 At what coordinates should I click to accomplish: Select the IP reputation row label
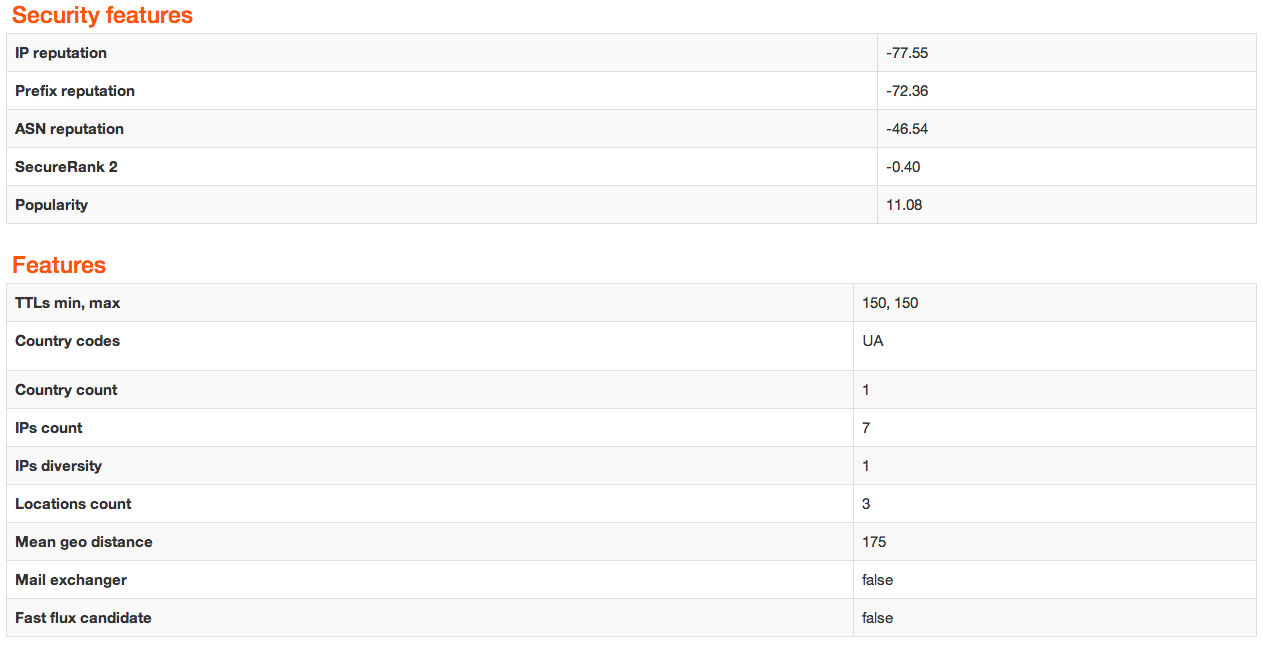point(61,53)
